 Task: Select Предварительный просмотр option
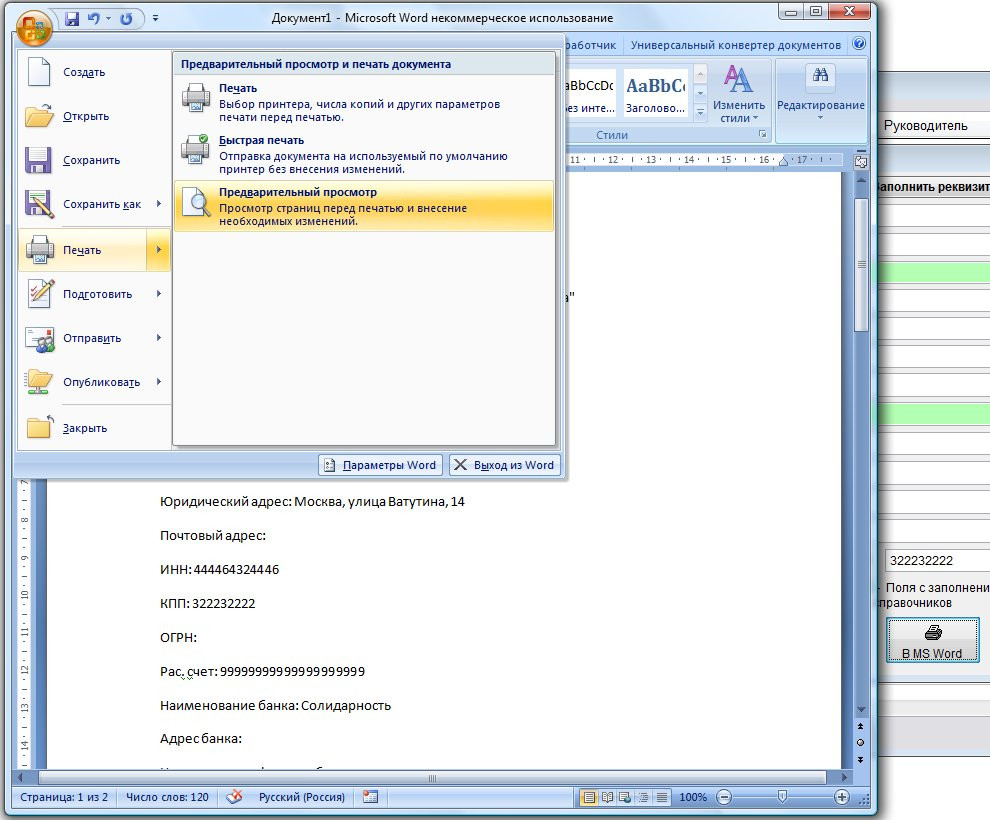[x=364, y=206]
